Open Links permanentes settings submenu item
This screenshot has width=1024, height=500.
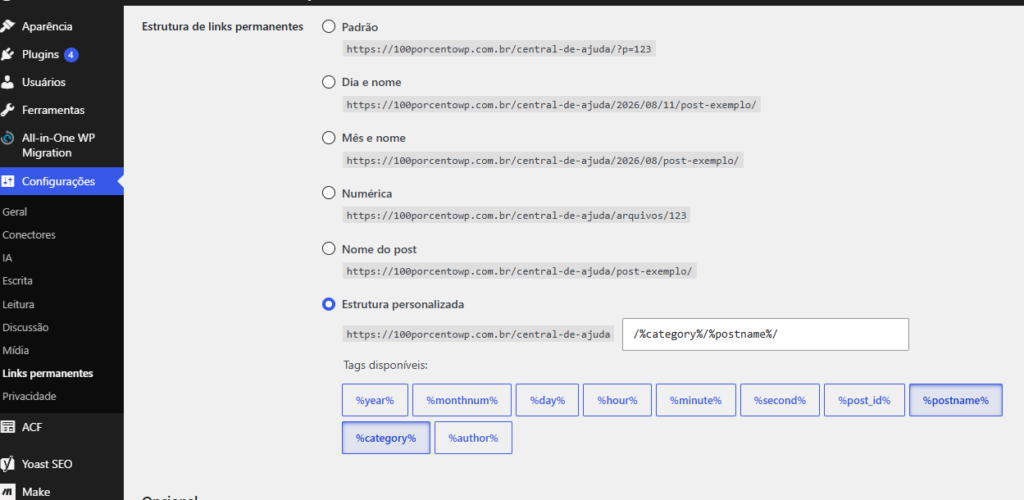click(x=48, y=373)
